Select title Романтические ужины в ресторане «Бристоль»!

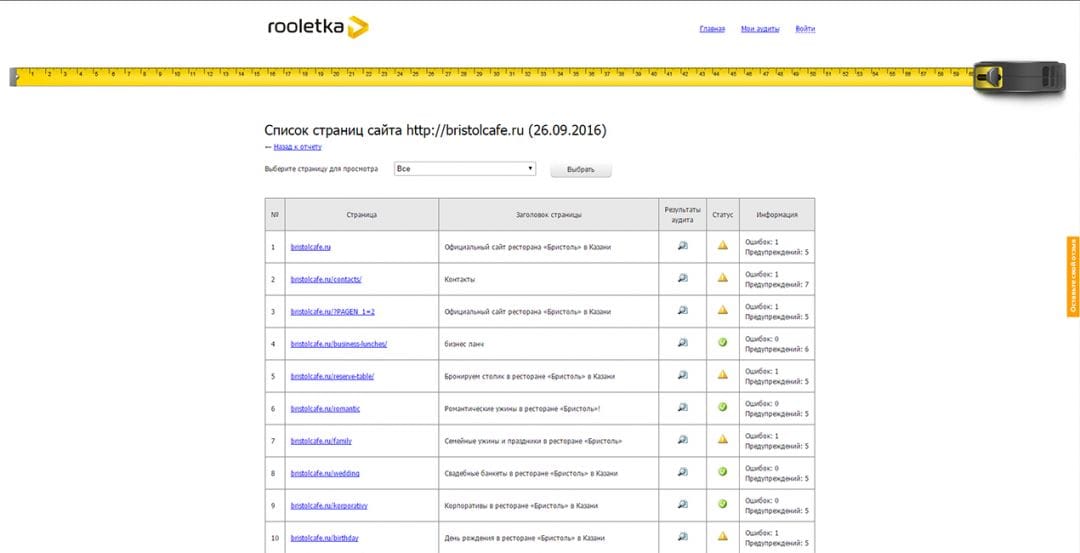click(x=522, y=408)
